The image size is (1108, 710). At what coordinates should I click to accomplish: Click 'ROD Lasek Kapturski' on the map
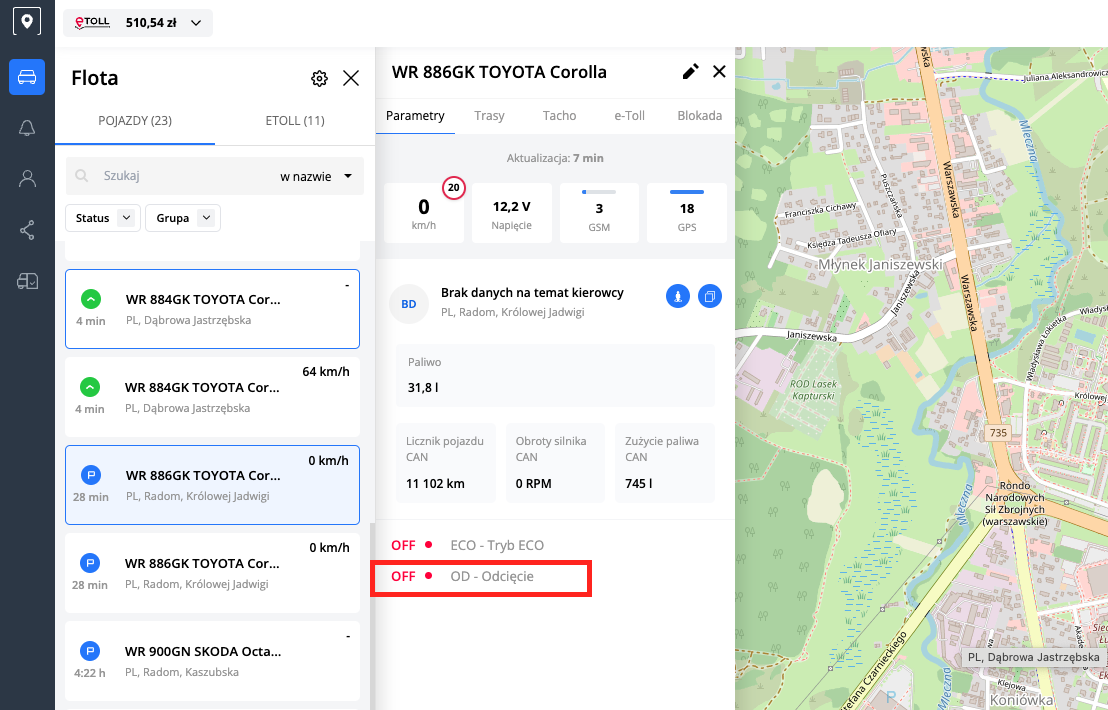point(813,390)
